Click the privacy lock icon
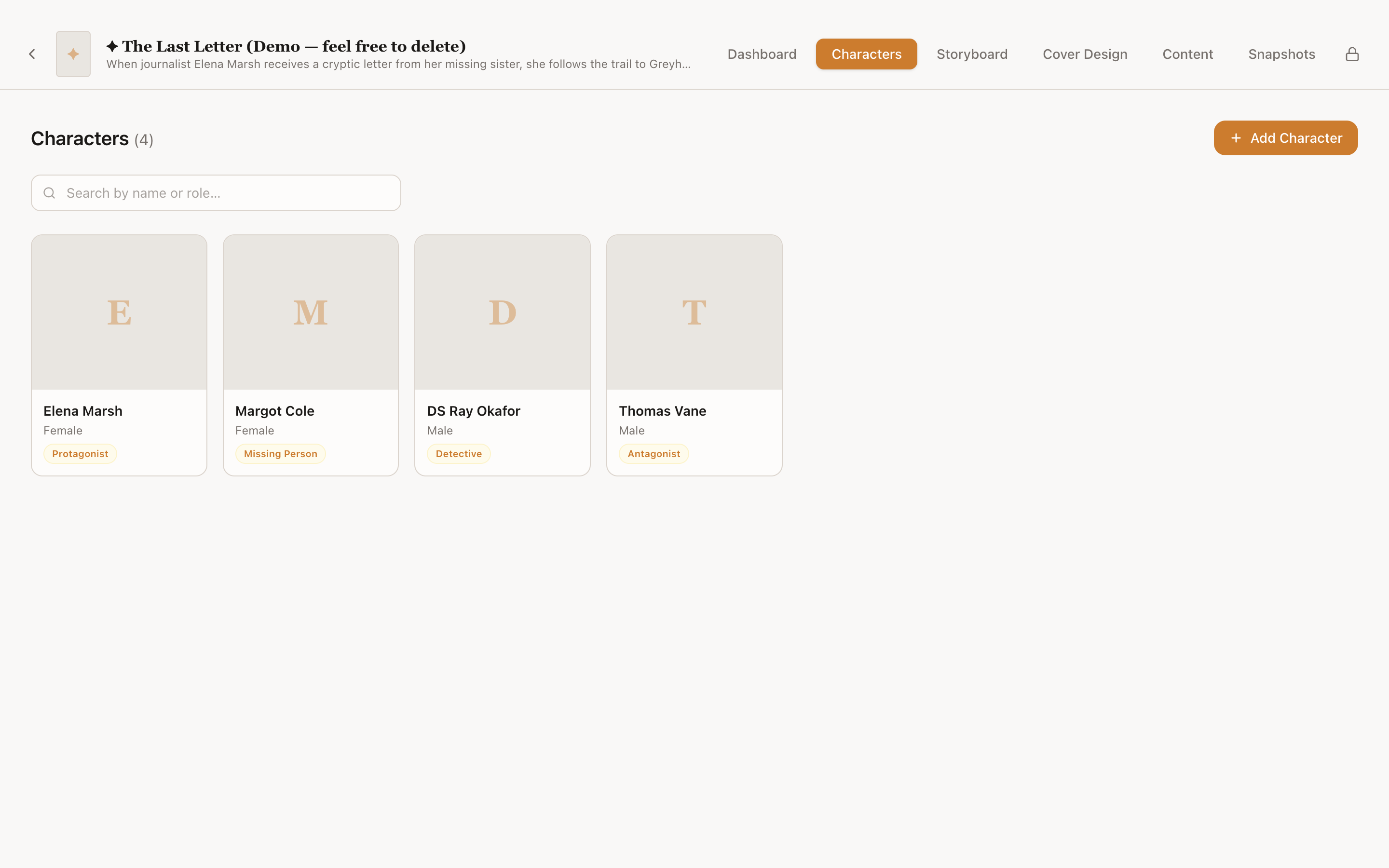The height and width of the screenshot is (868, 1389). (x=1352, y=54)
